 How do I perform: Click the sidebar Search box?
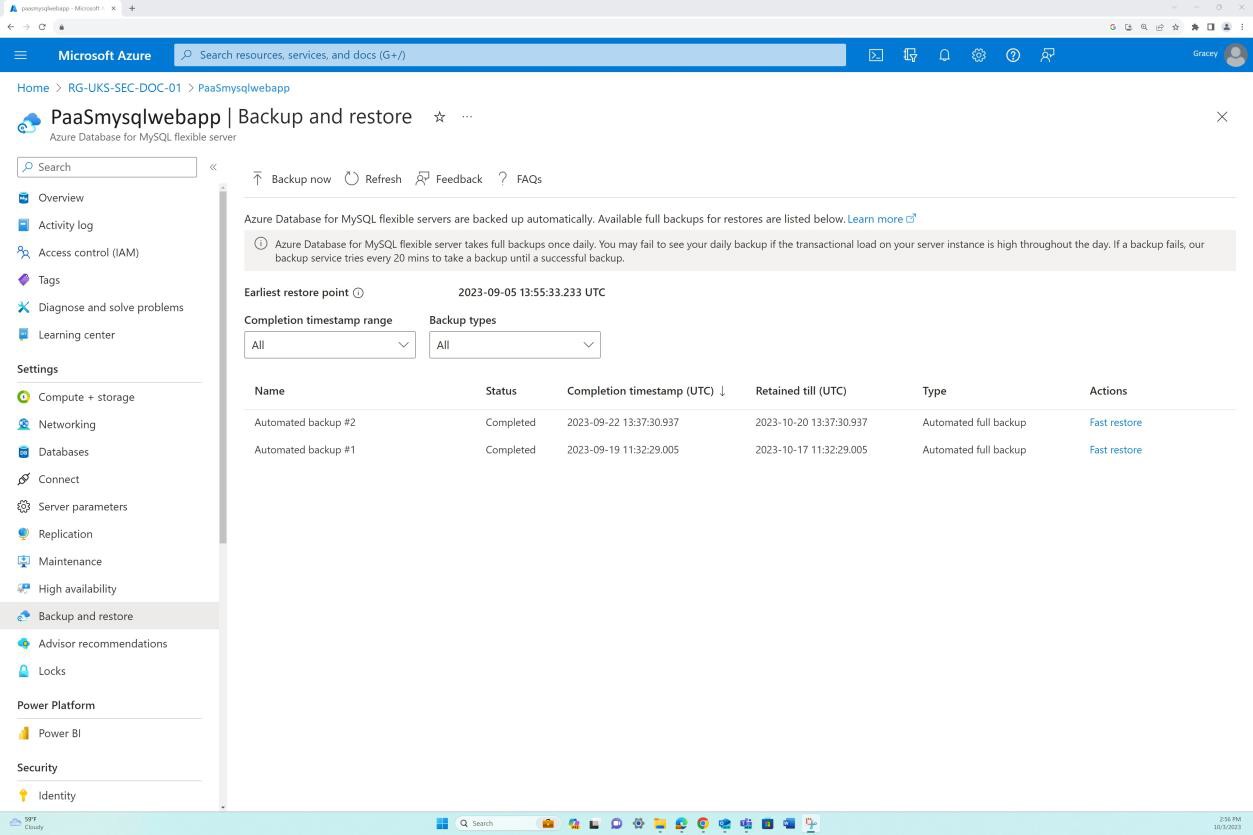tap(106, 167)
